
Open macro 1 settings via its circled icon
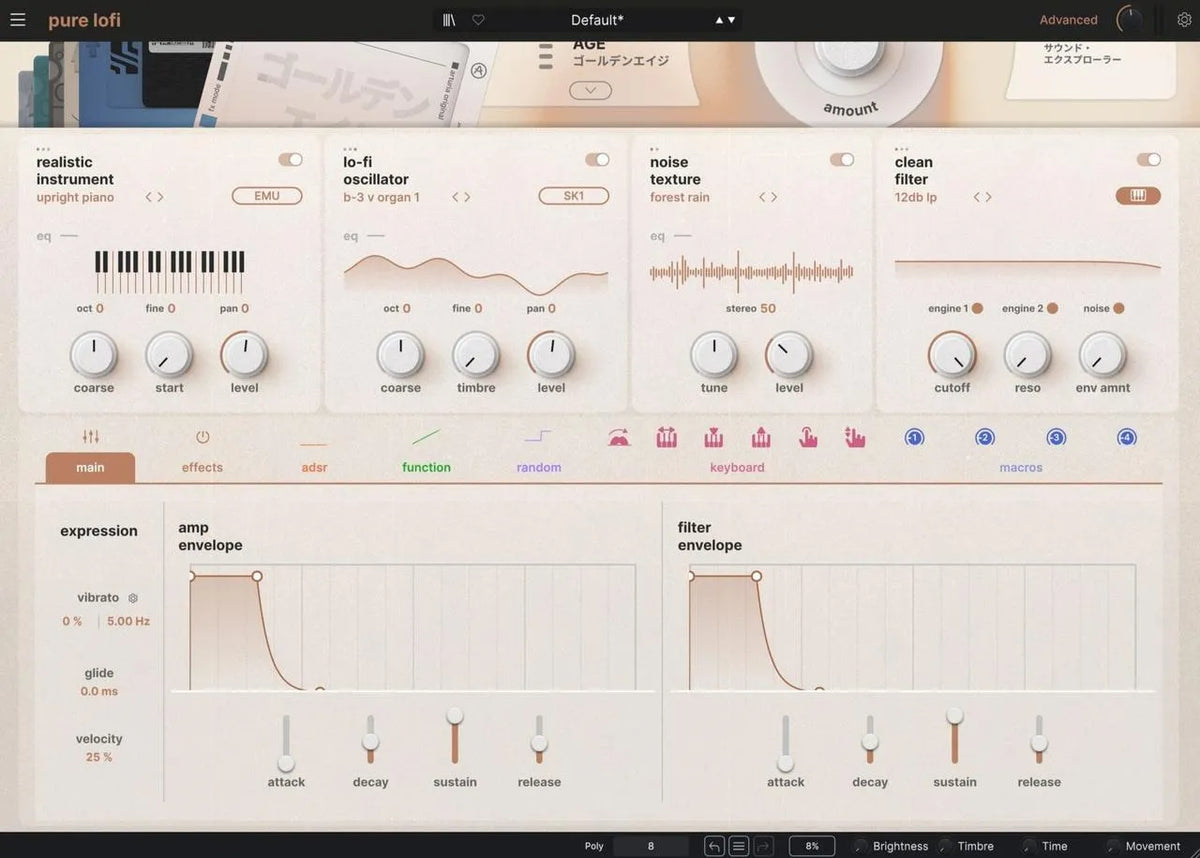point(913,437)
